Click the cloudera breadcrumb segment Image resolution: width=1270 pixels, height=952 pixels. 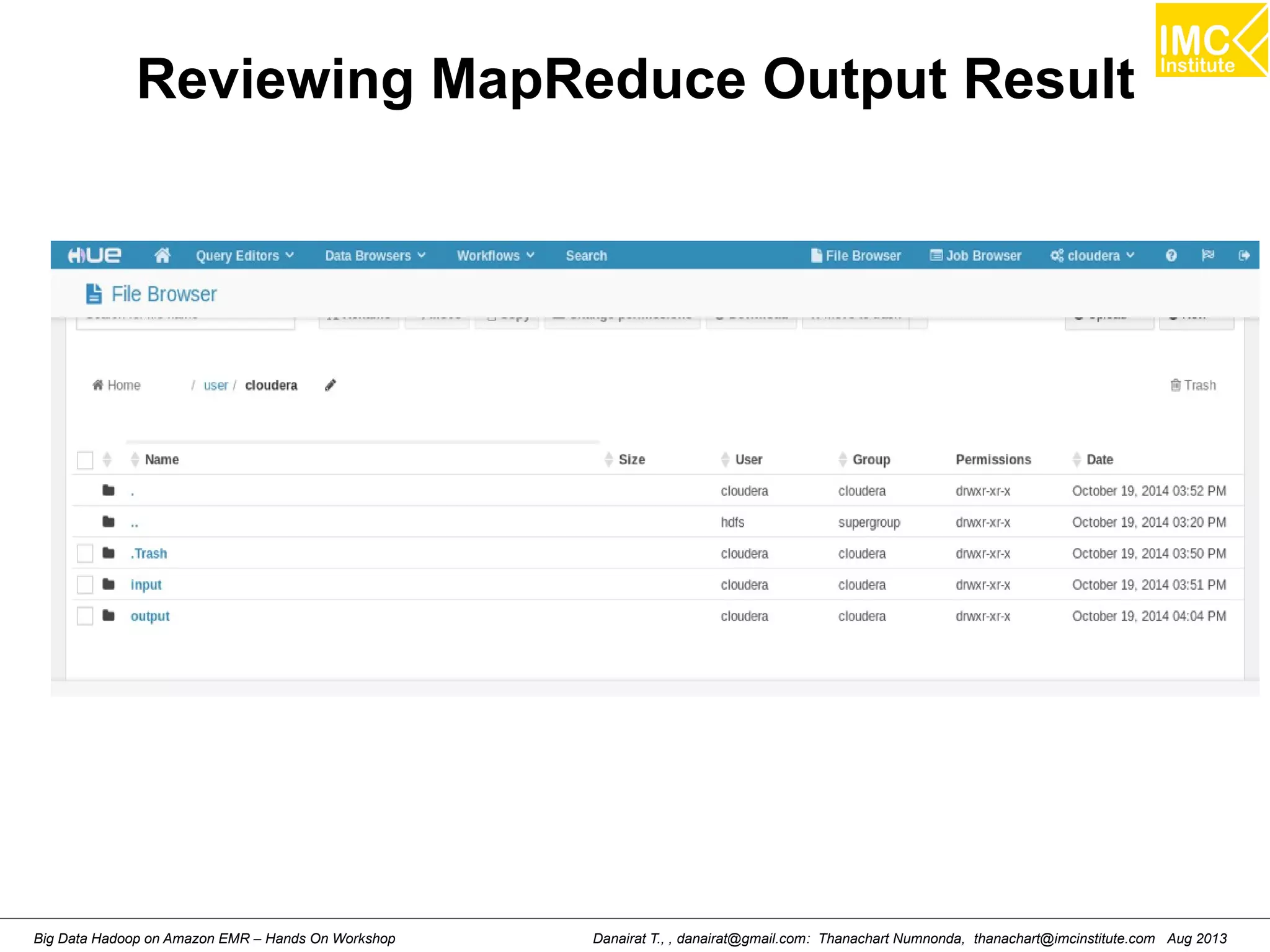(x=271, y=386)
